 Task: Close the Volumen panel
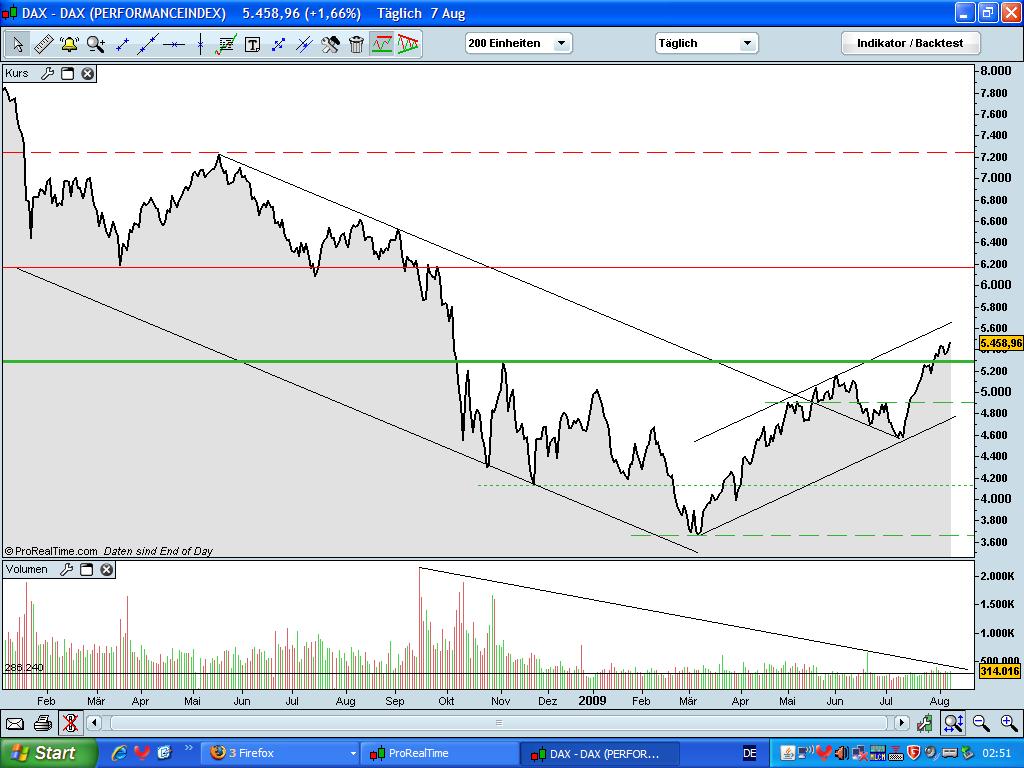[106, 569]
